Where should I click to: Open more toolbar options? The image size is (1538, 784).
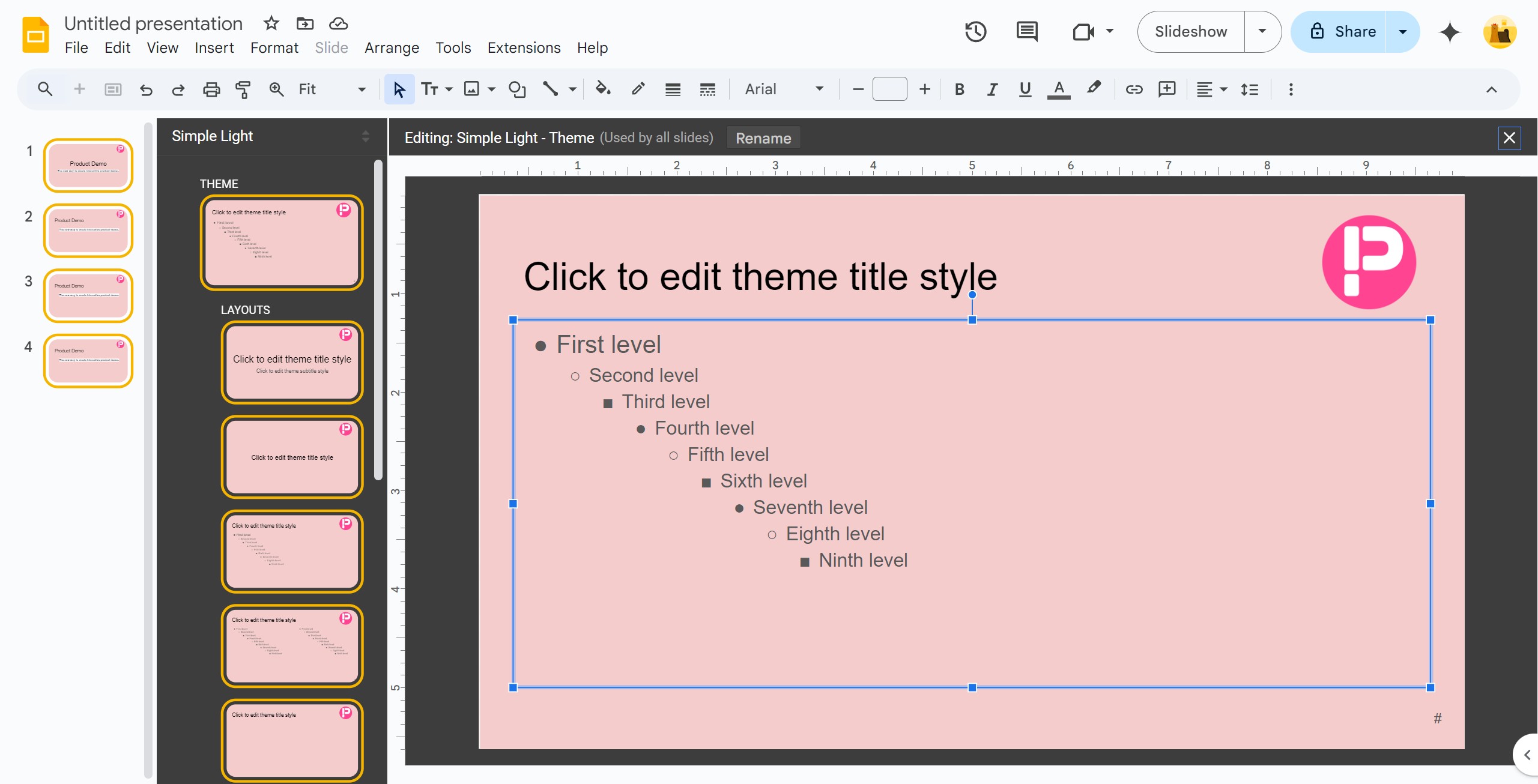pos(1291,89)
